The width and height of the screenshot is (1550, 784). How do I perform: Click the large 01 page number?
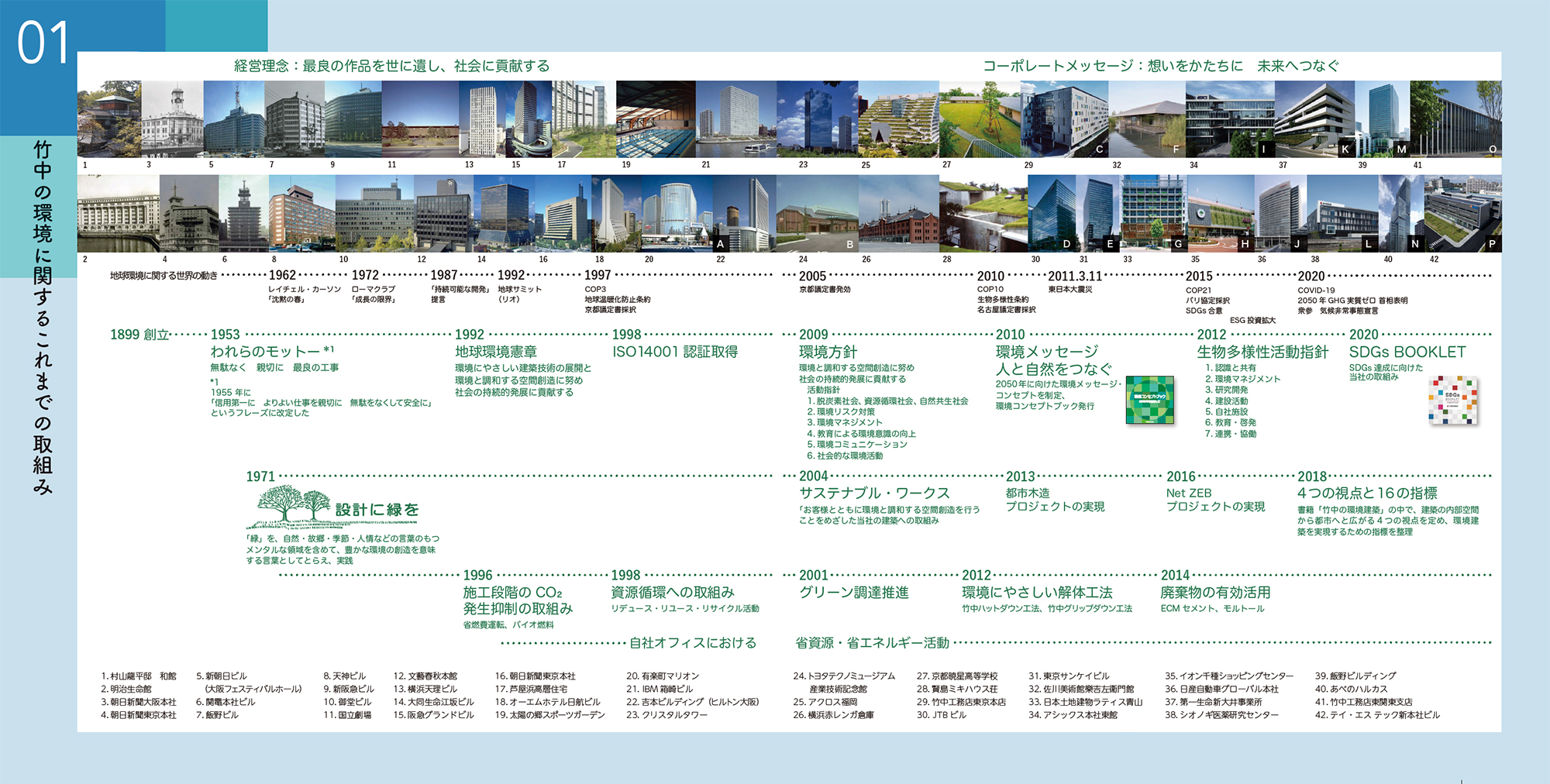(43, 43)
